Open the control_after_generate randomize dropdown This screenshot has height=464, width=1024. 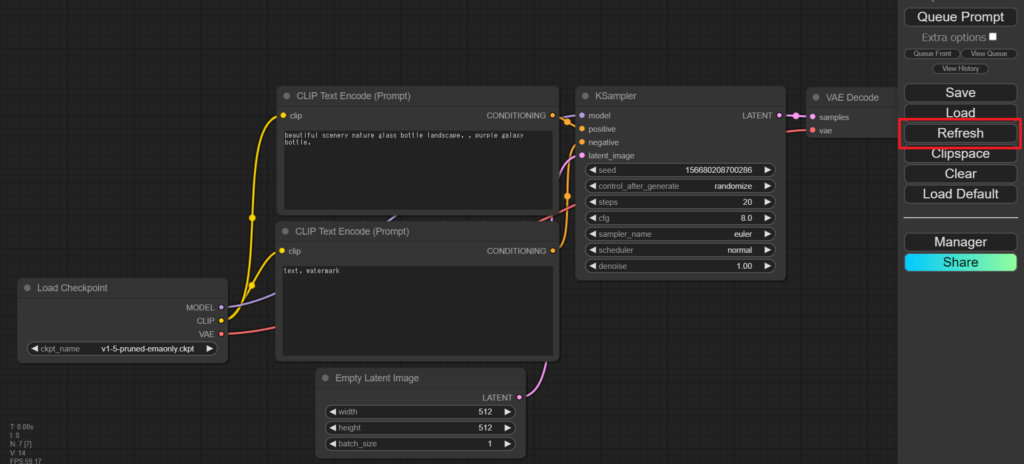pyautogui.click(x=680, y=186)
